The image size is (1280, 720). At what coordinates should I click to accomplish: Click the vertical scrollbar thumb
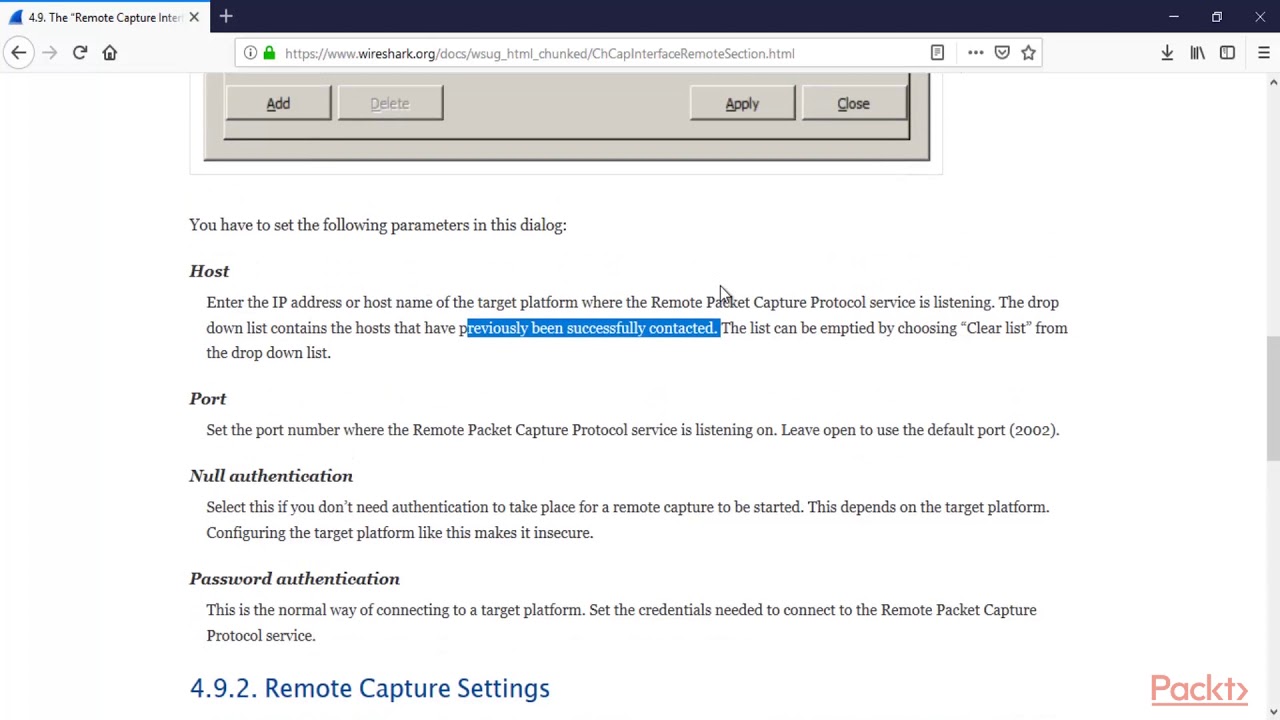click(1273, 398)
